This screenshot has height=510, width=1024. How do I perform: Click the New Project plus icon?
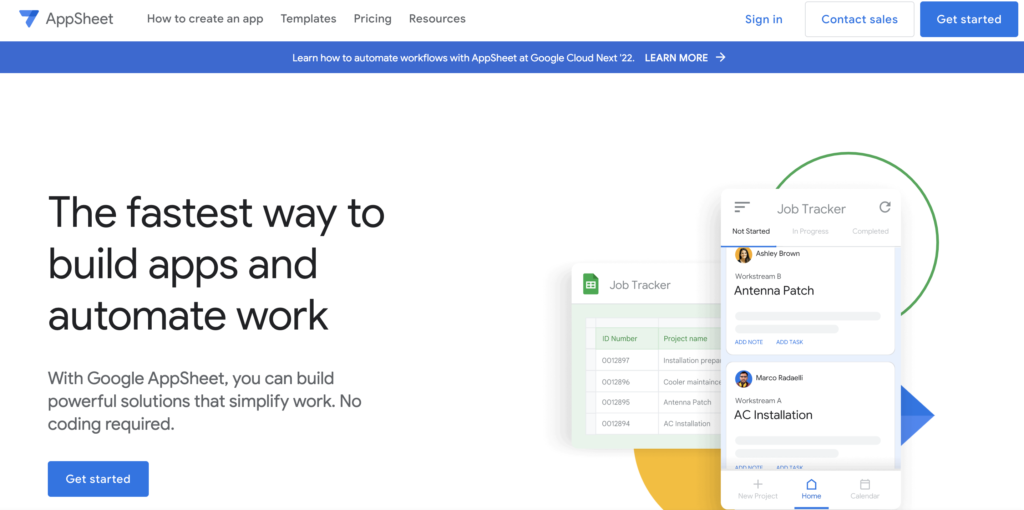coord(758,484)
